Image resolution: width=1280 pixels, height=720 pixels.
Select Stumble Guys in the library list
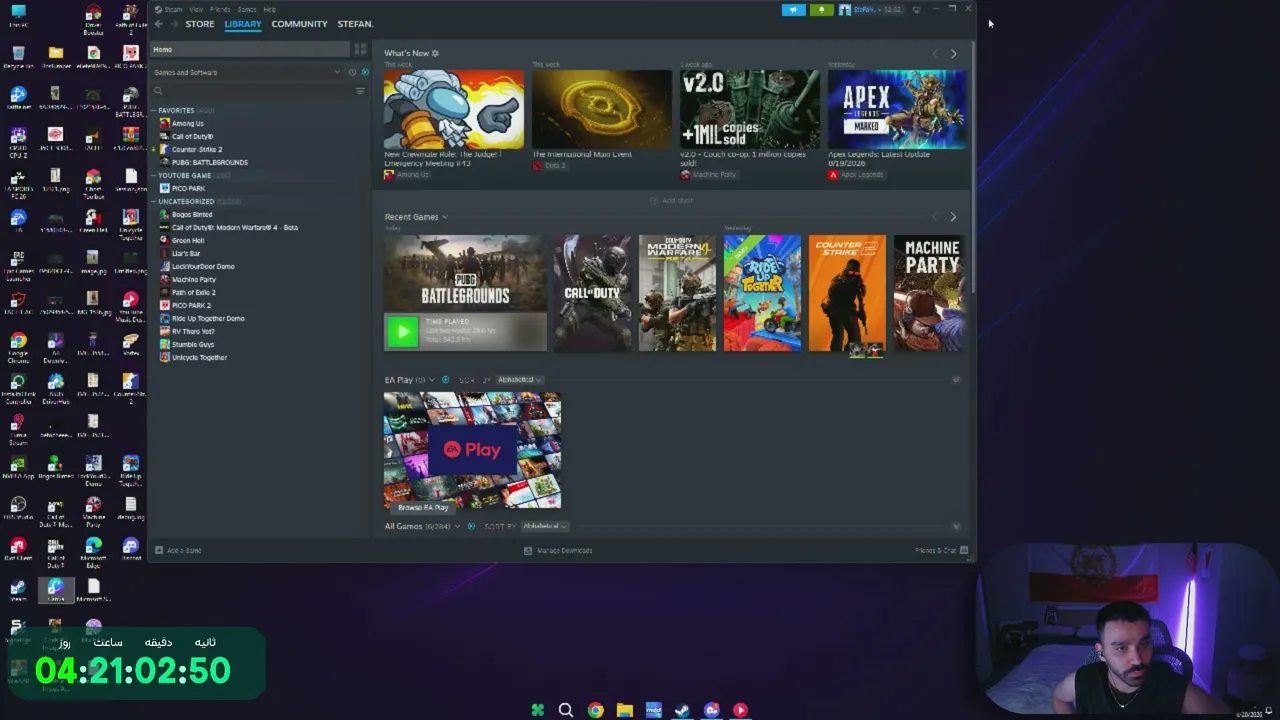point(192,344)
